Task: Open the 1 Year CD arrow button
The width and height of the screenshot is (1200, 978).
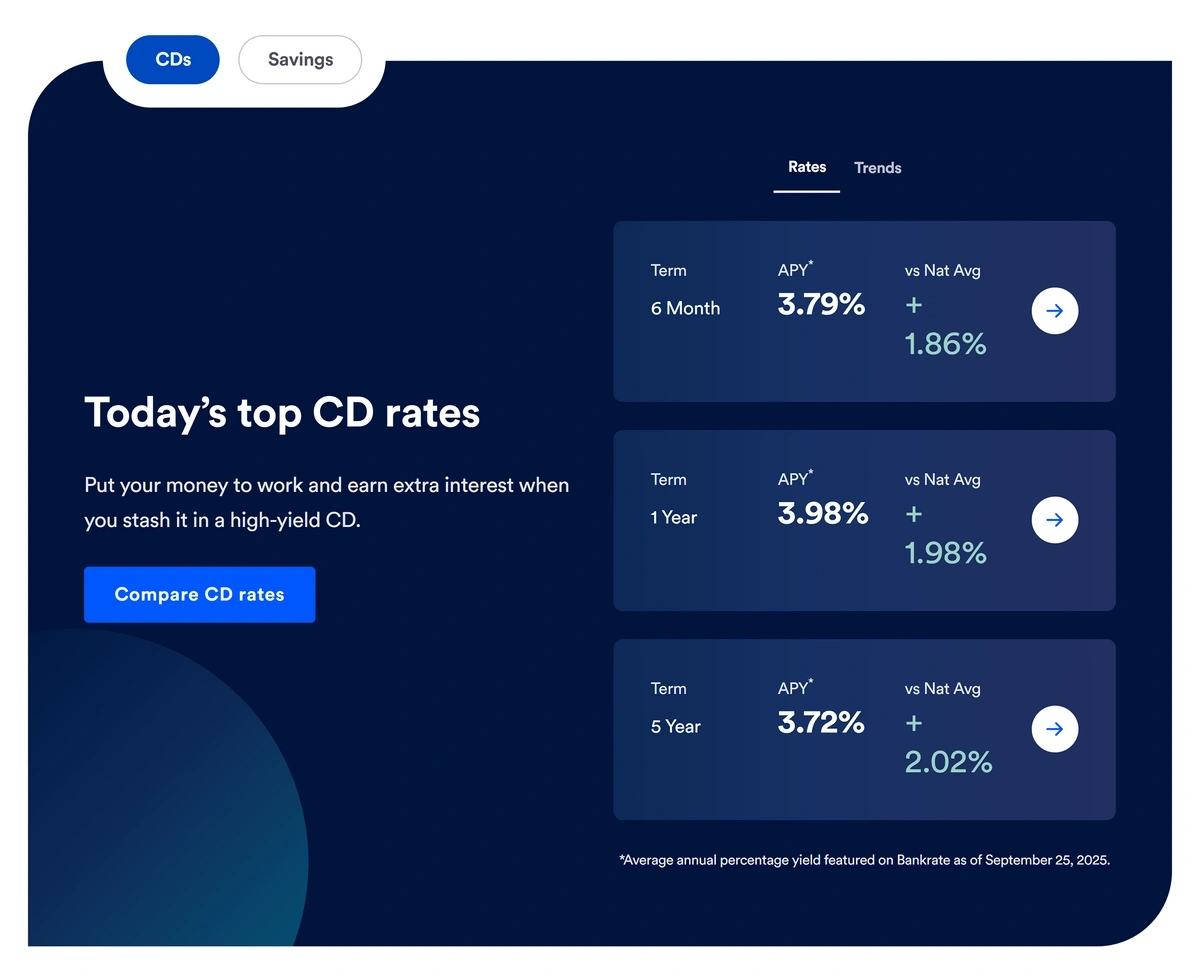Action: pyautogui.click(x=1054, y=520)
